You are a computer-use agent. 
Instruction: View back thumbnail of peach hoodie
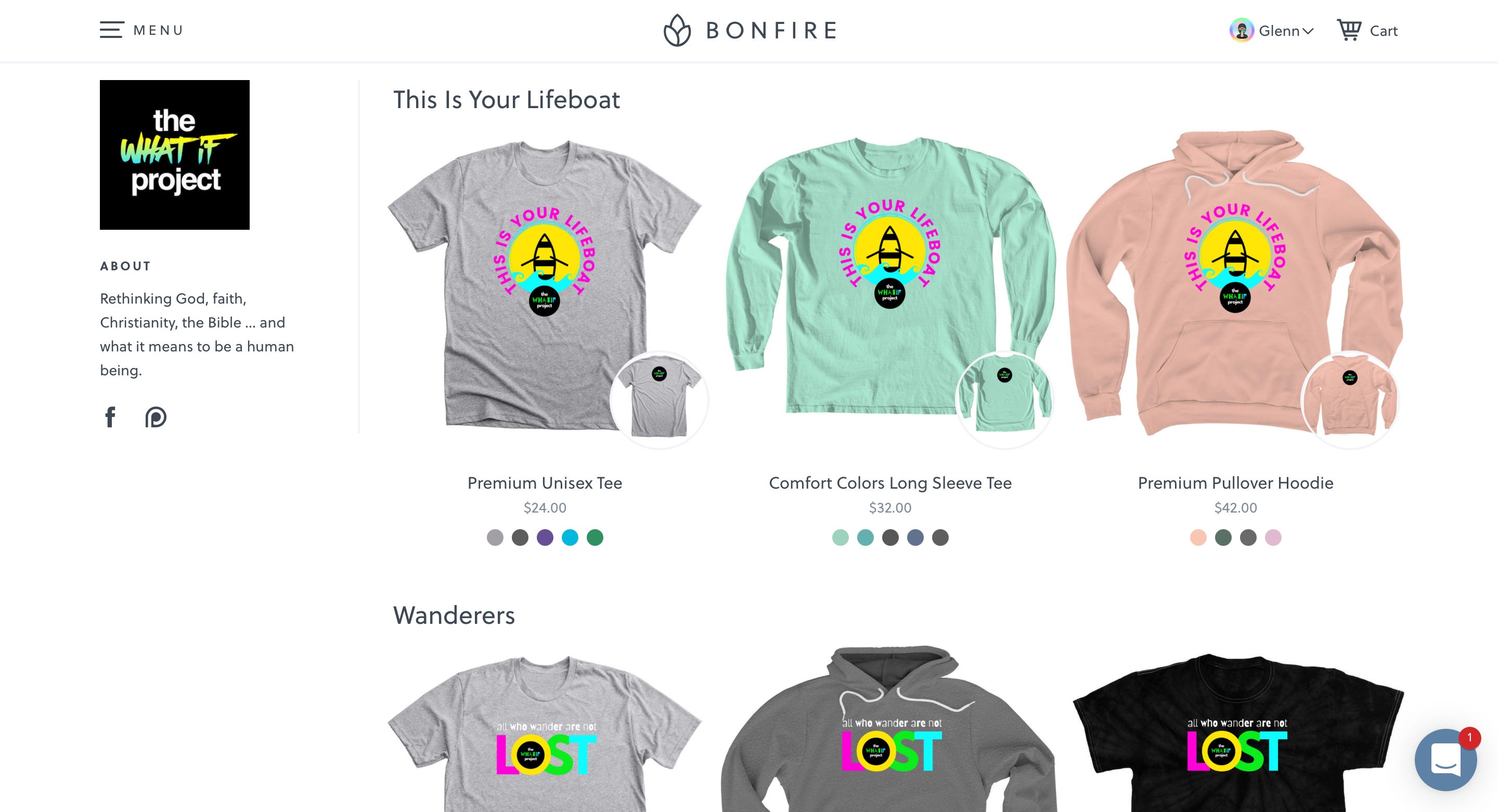[1350, 400]
